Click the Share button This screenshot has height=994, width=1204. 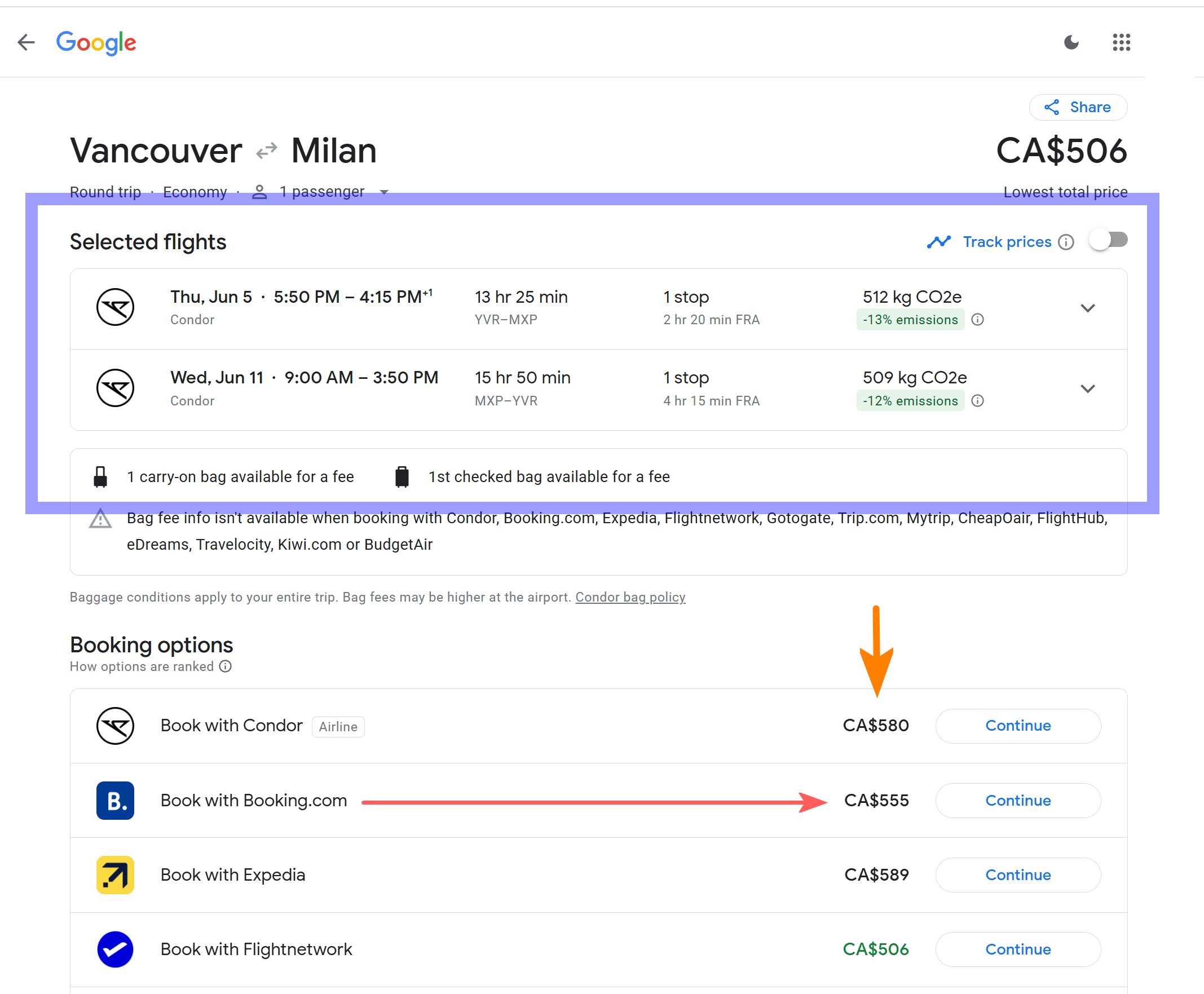pyautogui.click(x=1078, y=107)
